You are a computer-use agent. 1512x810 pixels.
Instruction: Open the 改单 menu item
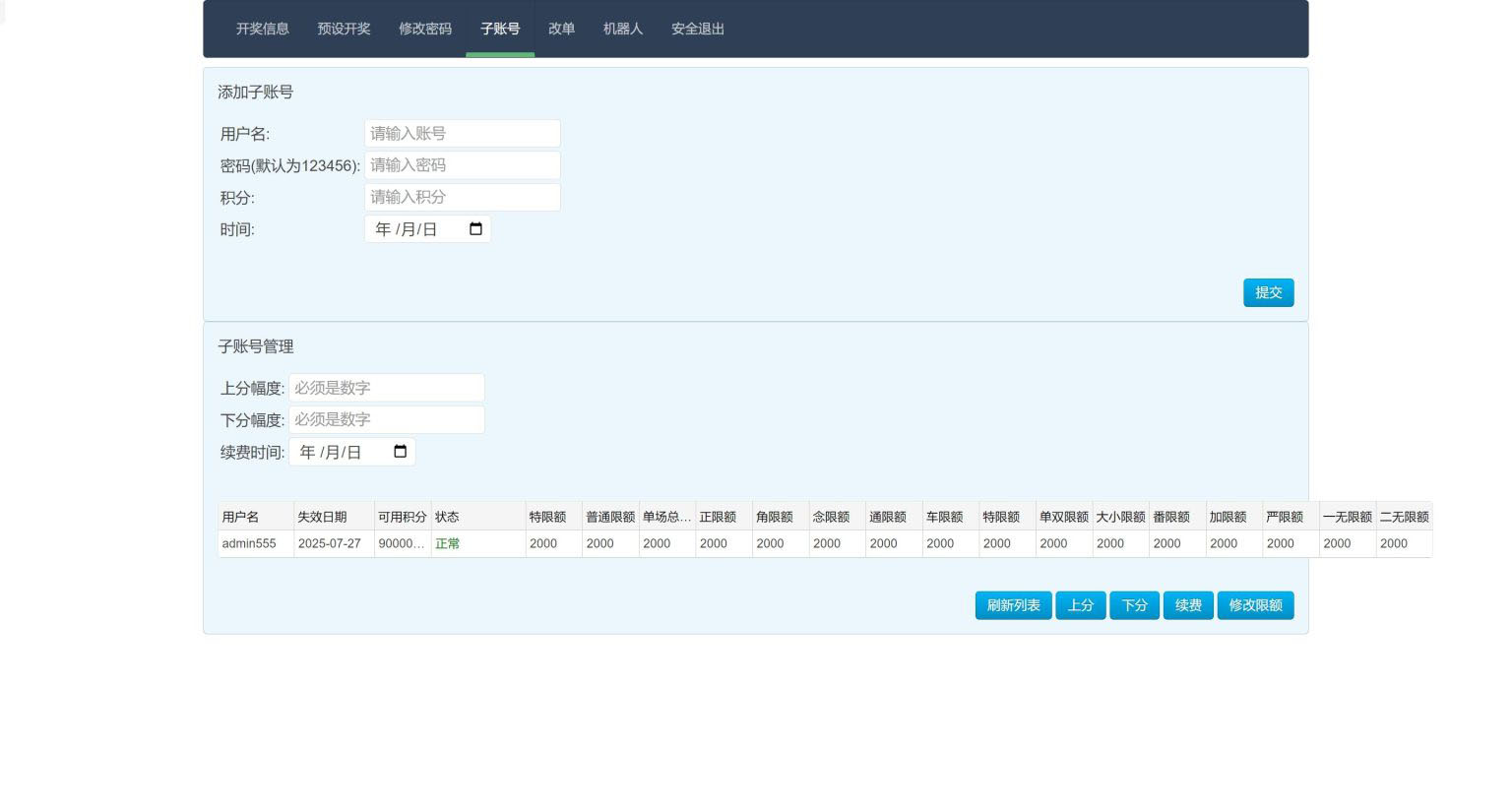point(561,29)
